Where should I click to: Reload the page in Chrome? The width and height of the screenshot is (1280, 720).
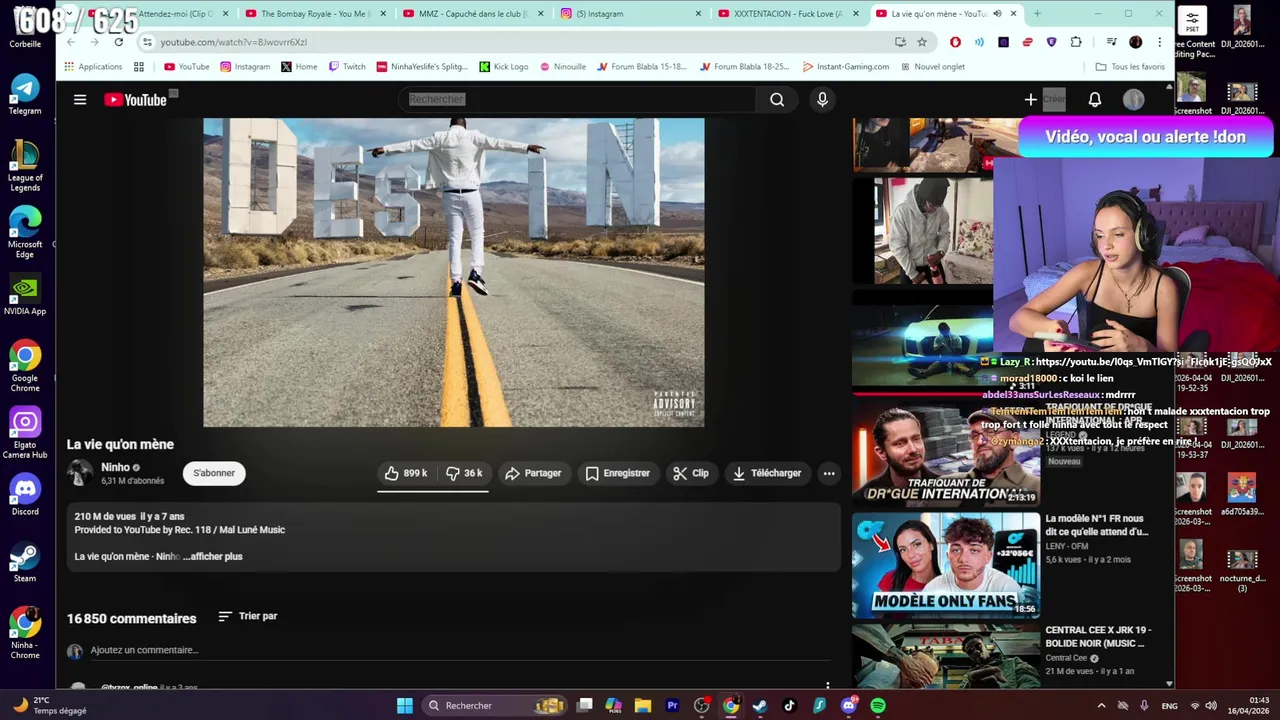tap(118, 42)
